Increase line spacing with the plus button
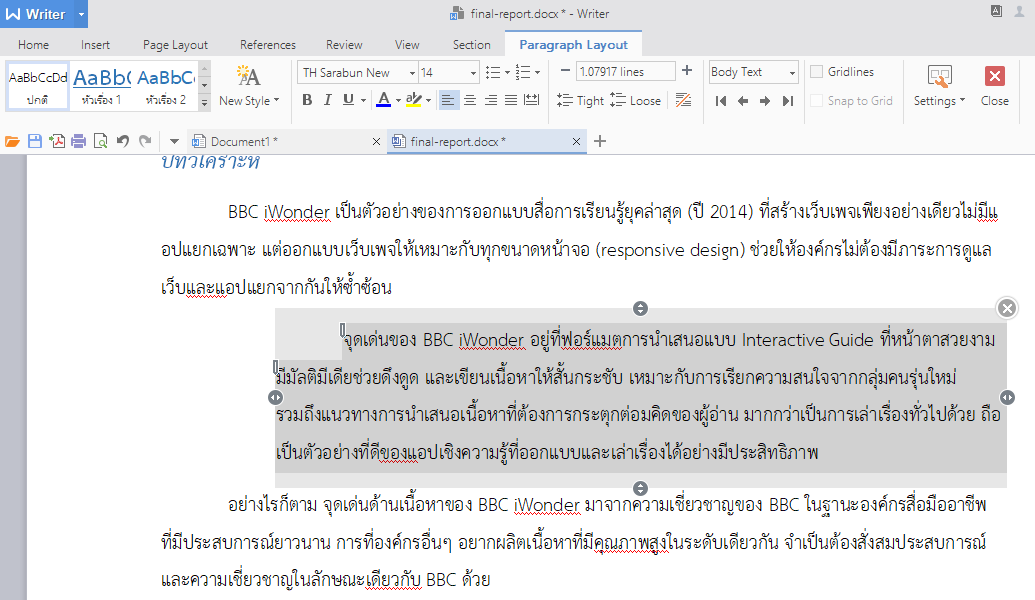The image size is (1035, 600). click(x=687, y=71)
